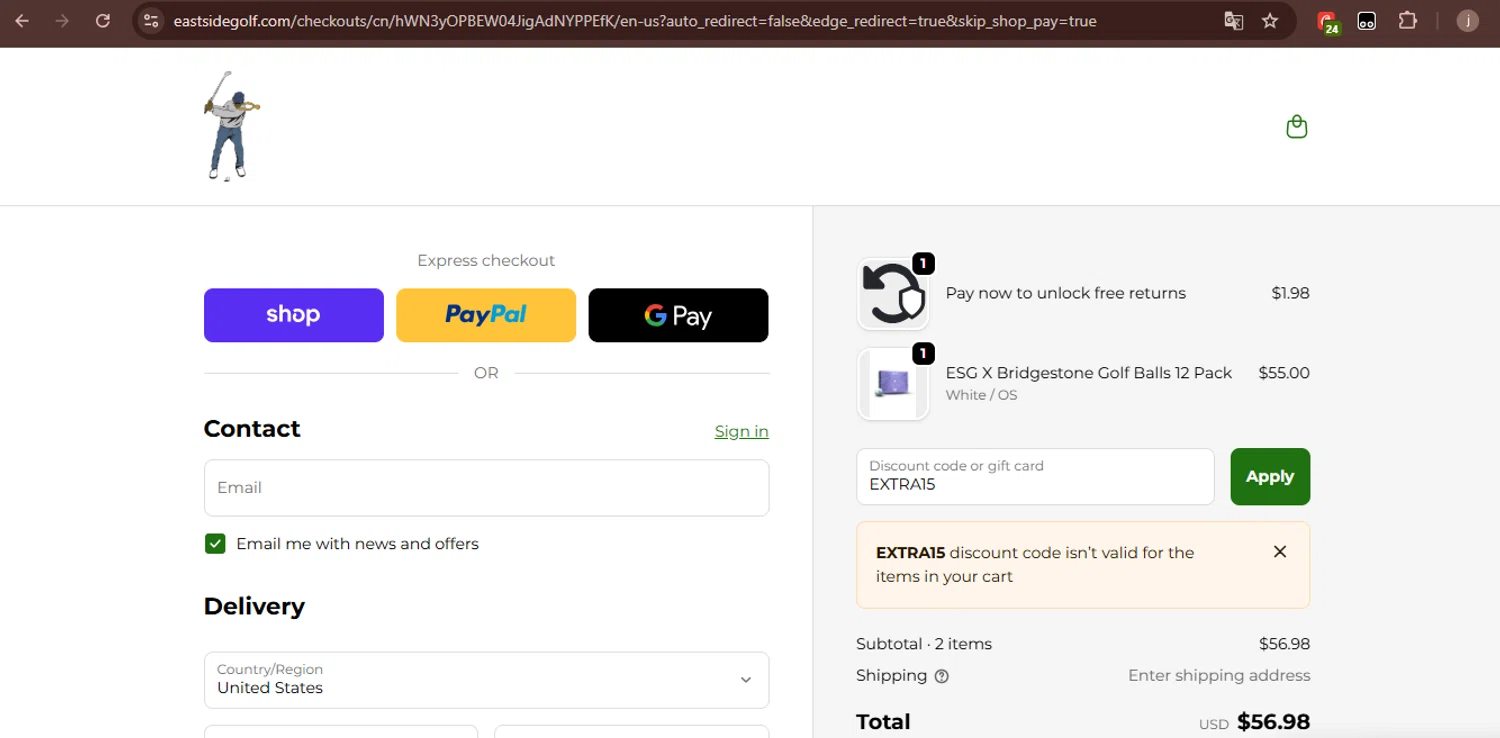Click the 'Express checkout' heading
This screenshot has width=1500, height=738.
(x=486, y=260)
